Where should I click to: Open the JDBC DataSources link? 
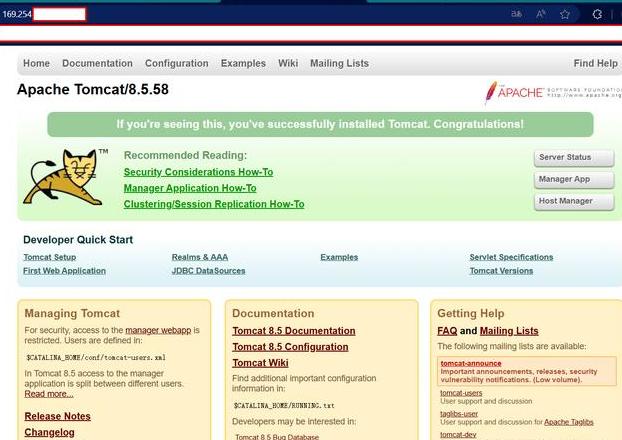[208, 271]
